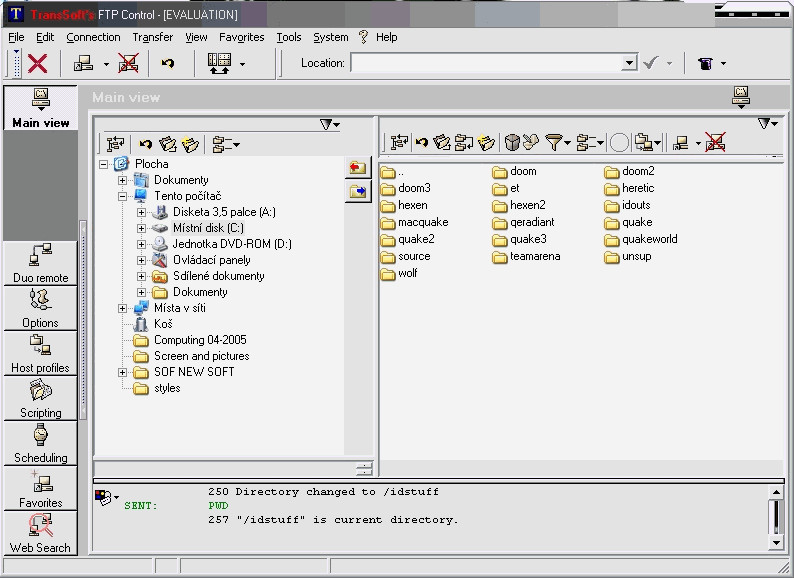Open remote pane filter dropdown arrow
Screen dimensions: 794x578
[x=567, y=143]
